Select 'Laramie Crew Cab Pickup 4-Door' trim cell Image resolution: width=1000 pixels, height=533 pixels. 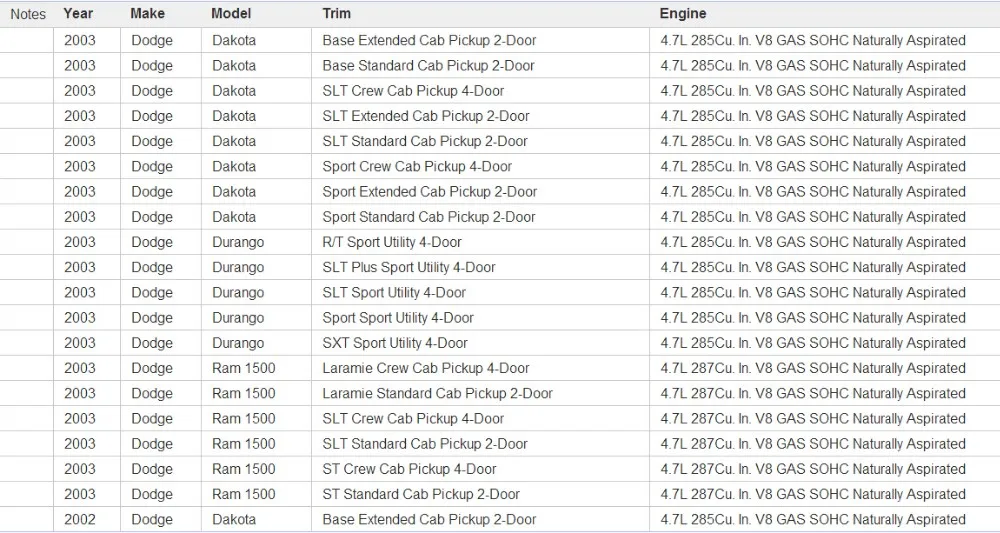click(426, 369)
